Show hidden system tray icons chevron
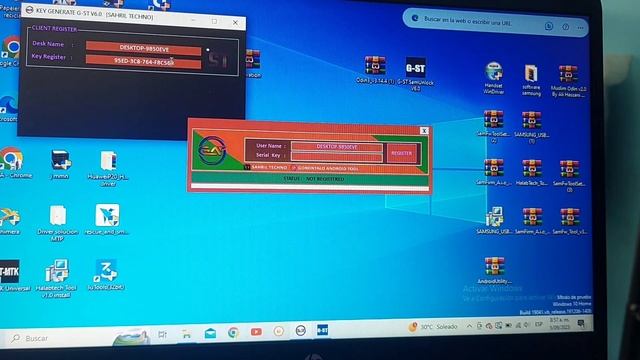Image resolution: width=640 pixels, height=360 pixels. click(469, 326)
